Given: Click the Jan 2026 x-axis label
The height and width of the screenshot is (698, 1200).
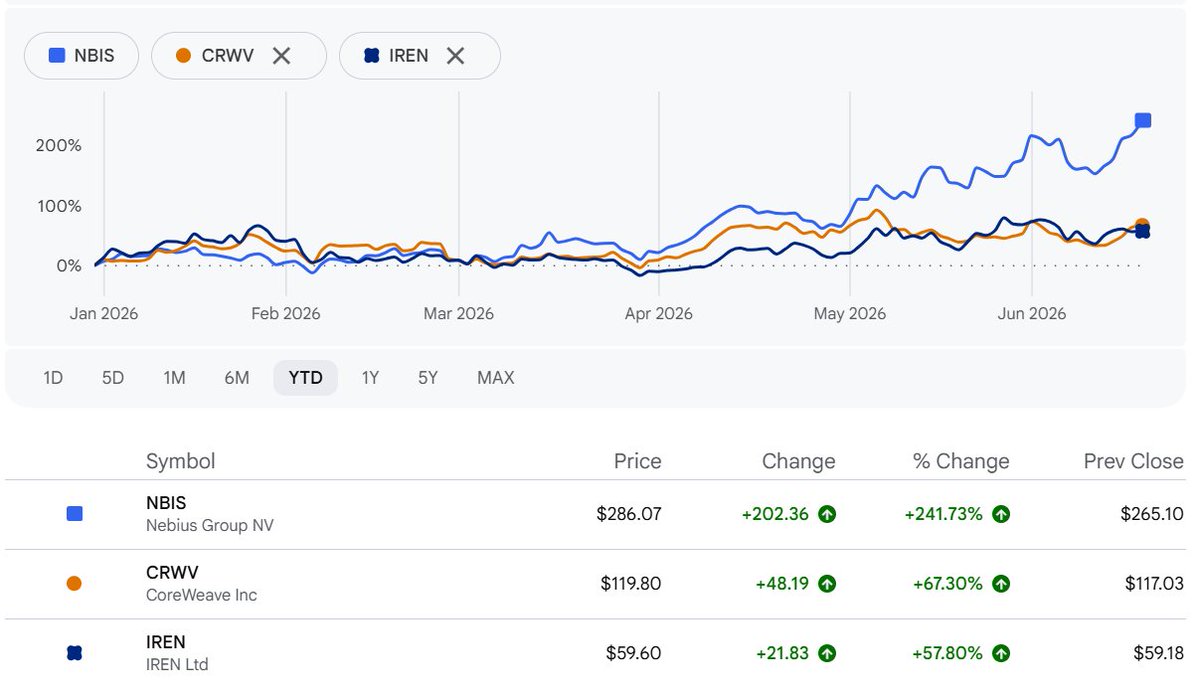Looking at the screenshot, I should point(104,314).
